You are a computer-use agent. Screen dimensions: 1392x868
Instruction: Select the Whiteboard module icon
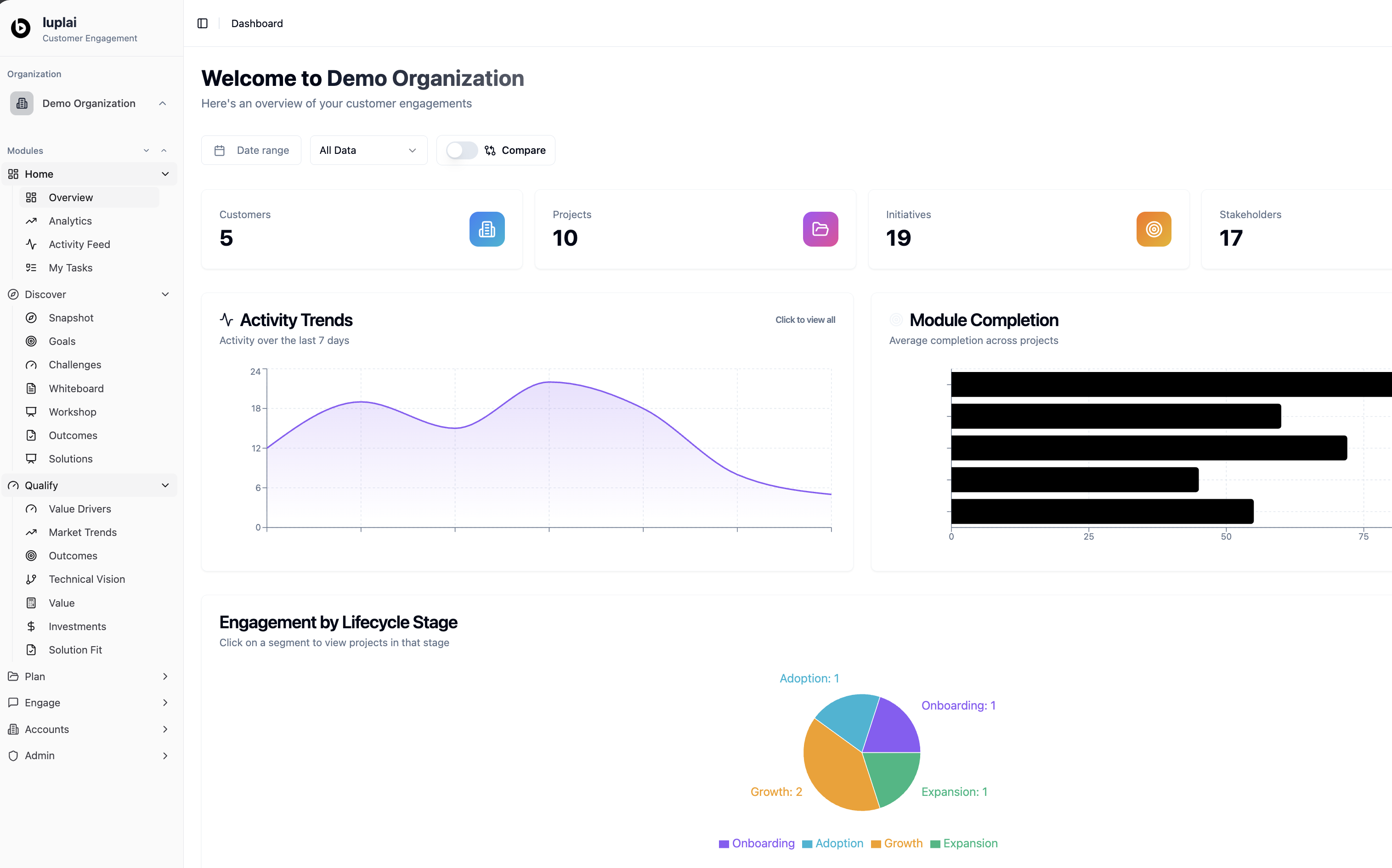pyautogui.click(x=32, y=388)
